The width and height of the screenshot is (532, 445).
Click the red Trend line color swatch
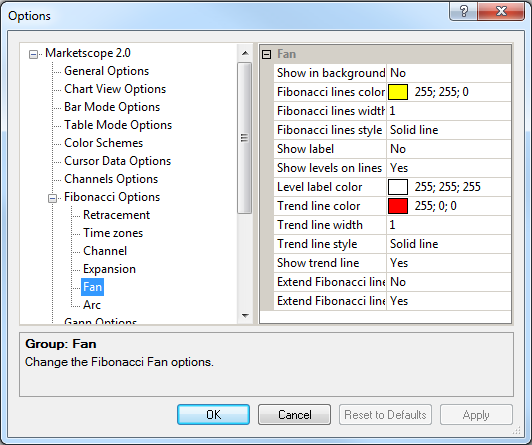(398, 206)
